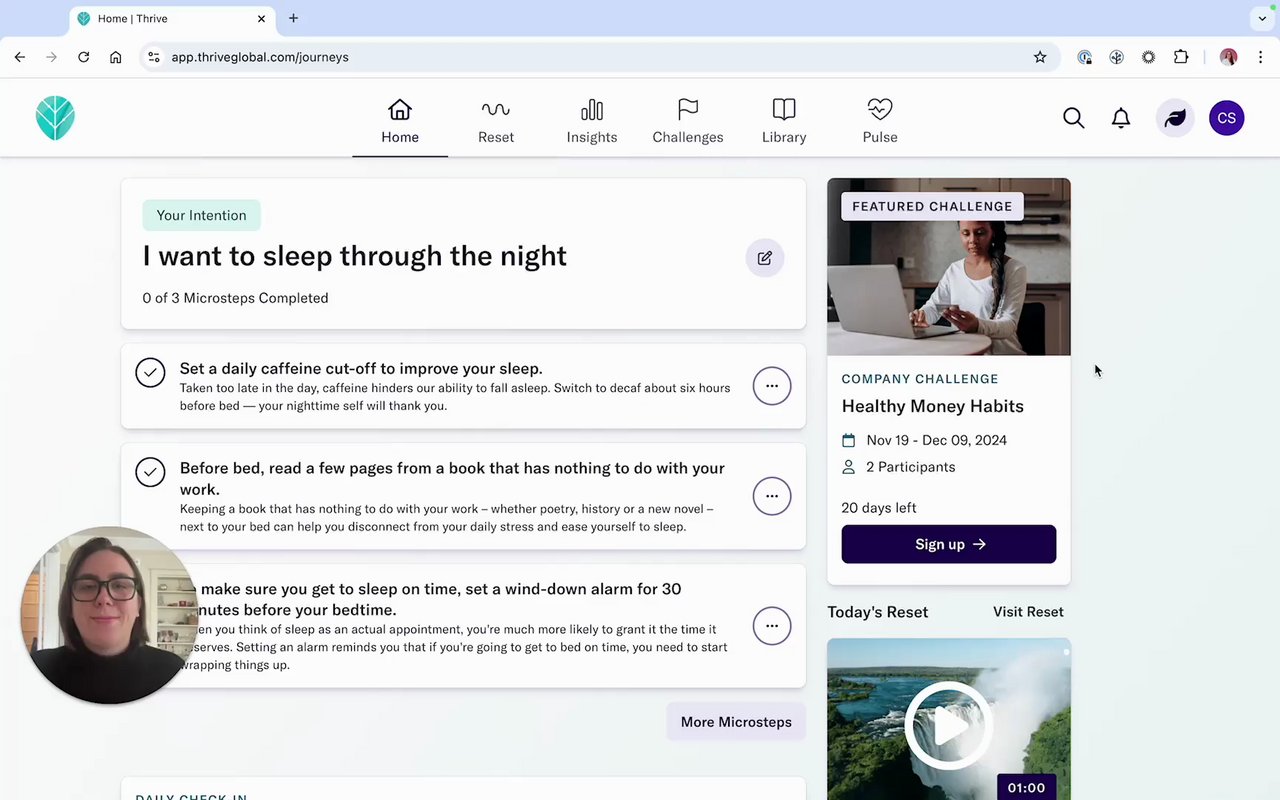Viewport: 1280px width, 800px height.
Task: Click the Thrive leaf logo
Action: pos(55,118)
